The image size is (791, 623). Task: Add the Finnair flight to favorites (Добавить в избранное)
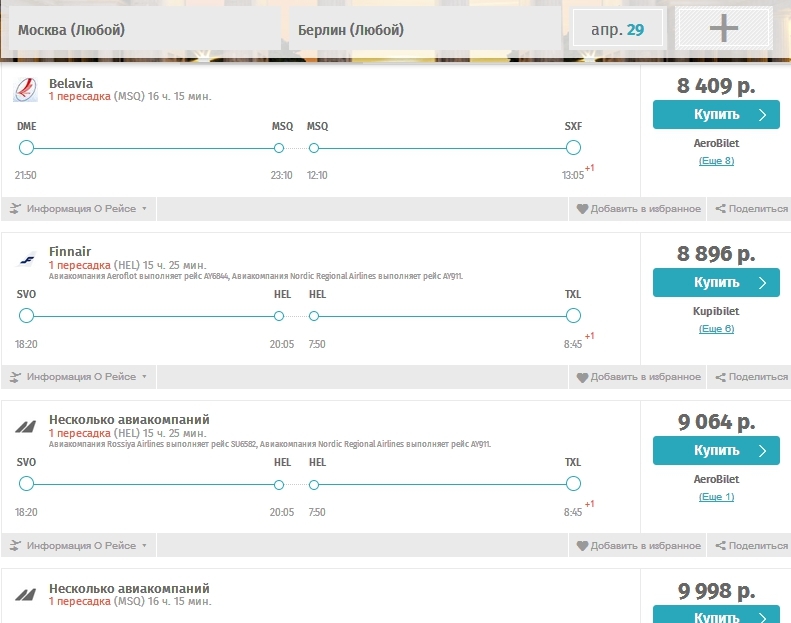(638, 377)
